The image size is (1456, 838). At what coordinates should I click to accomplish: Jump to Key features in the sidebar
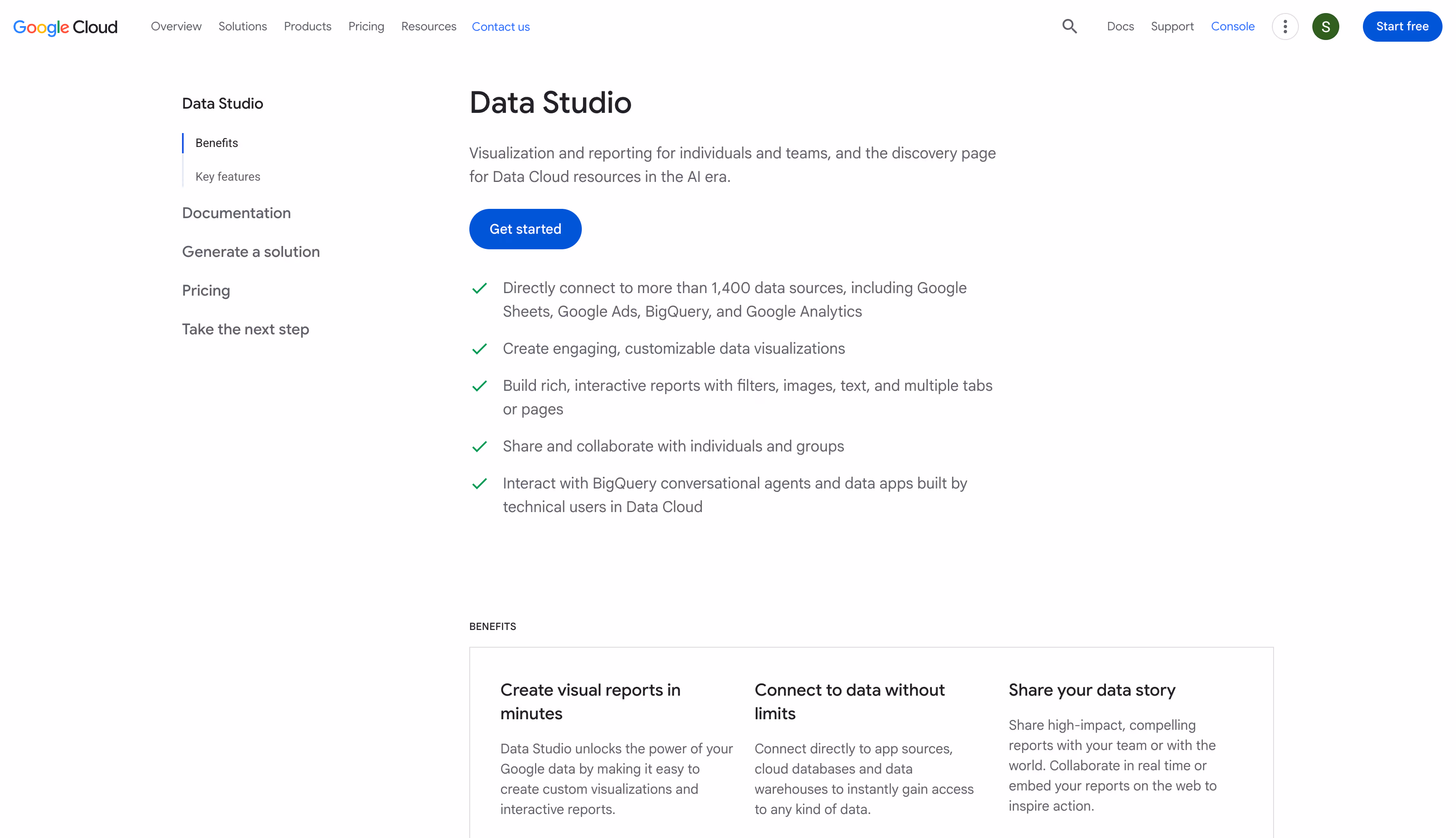[x=227, y=177]
